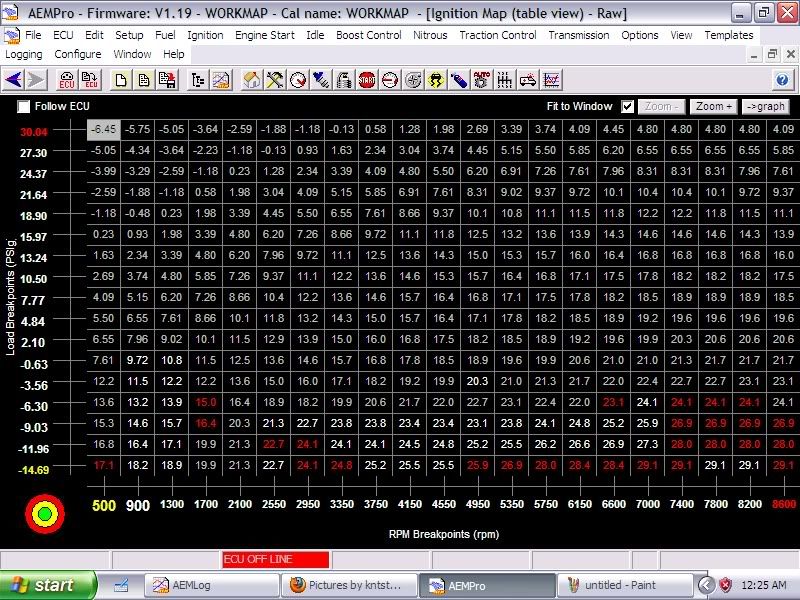Uncheck the Fit to Window checkbox

(628, 106)
